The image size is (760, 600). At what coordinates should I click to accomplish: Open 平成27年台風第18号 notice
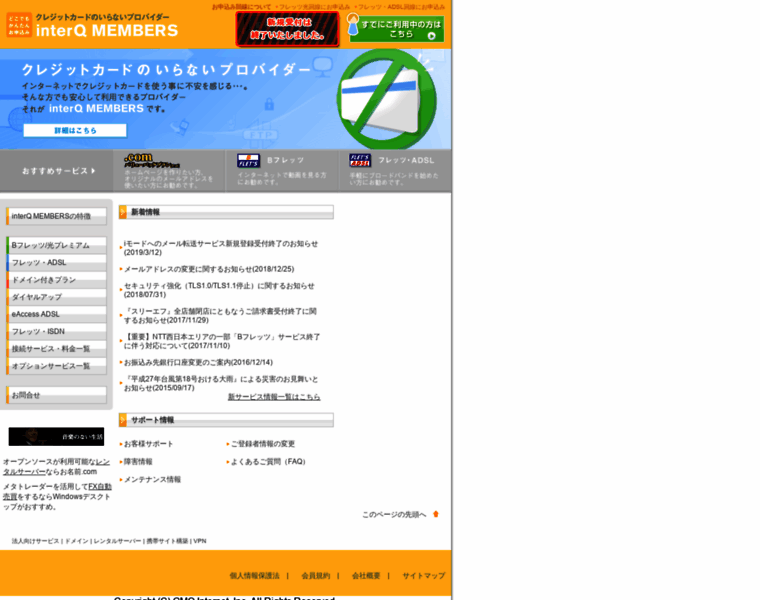[x=221, y=383]
